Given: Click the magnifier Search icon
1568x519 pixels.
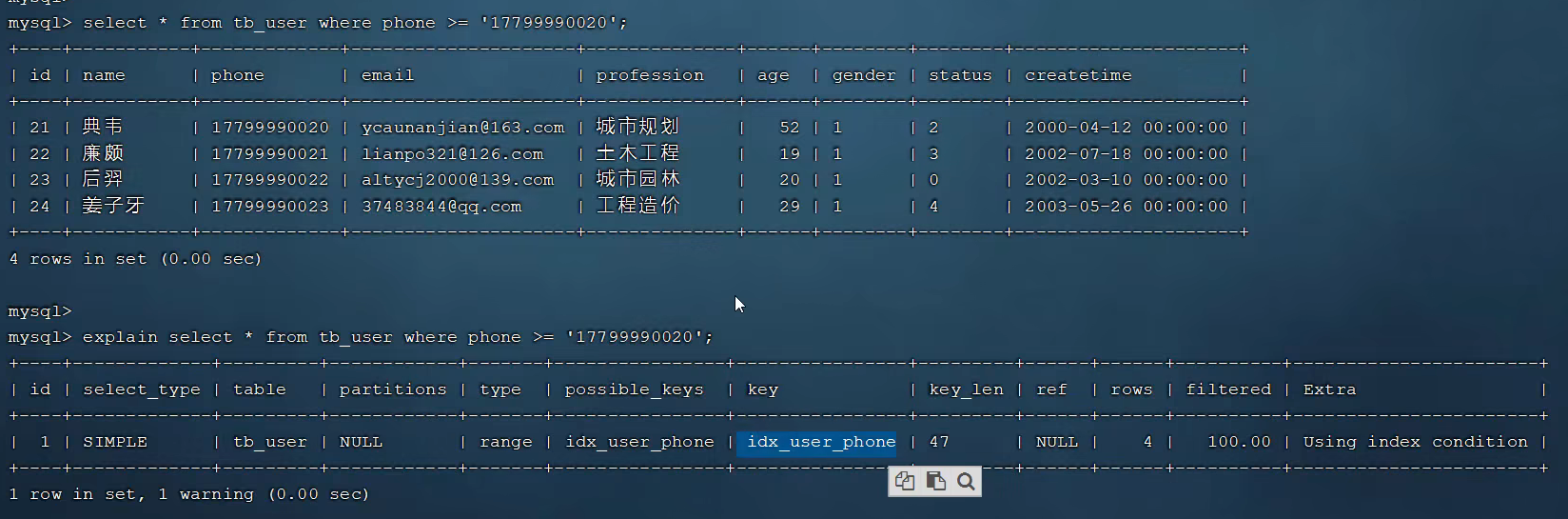Looking at the screenshot, I should tap(966, 482).
